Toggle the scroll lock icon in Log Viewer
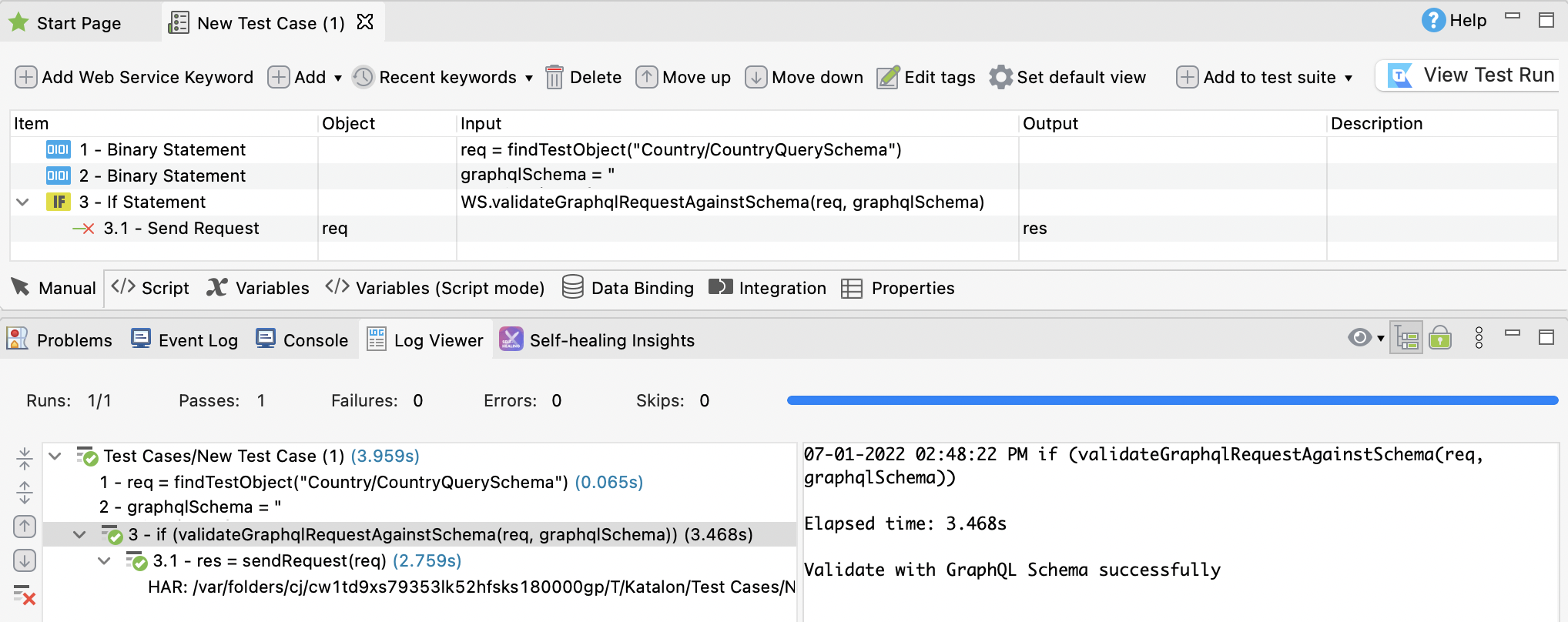This screenshot has height=622, width=1568. [1440, 339]
